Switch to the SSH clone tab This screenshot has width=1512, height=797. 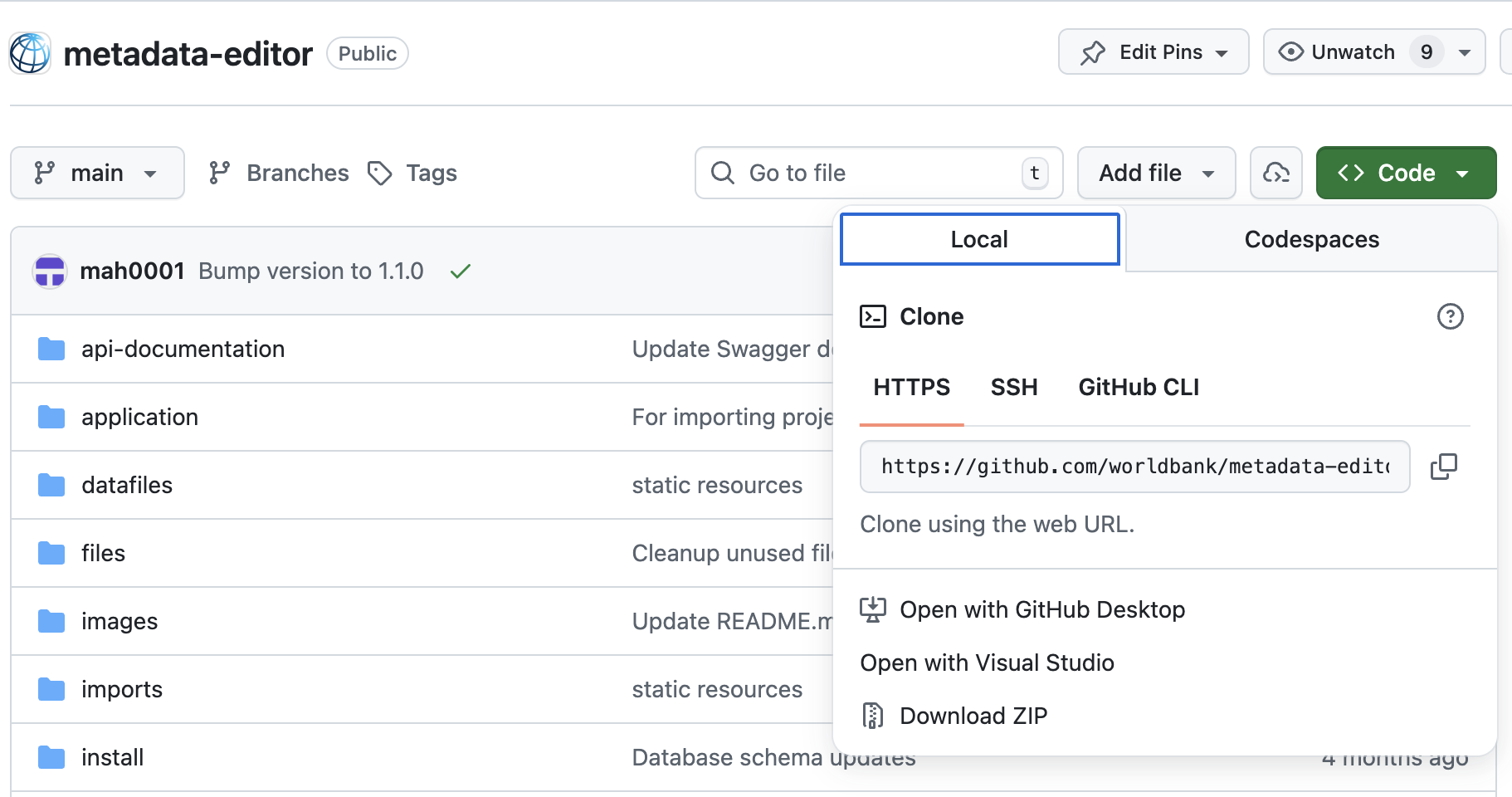(1013, 387)
